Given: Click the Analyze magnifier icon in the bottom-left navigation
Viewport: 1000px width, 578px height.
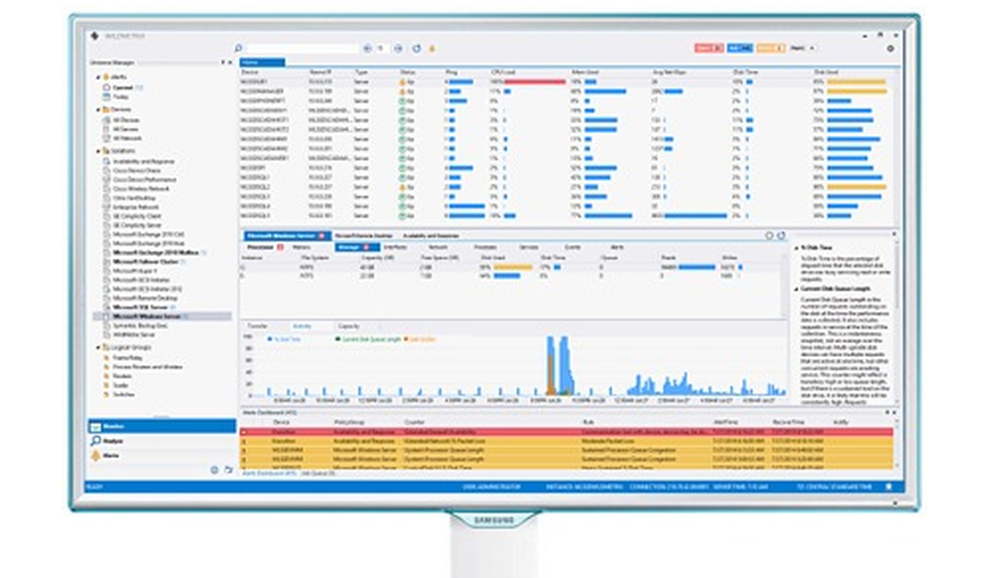Looking at the screenshot, I should [x=95, y=441].
